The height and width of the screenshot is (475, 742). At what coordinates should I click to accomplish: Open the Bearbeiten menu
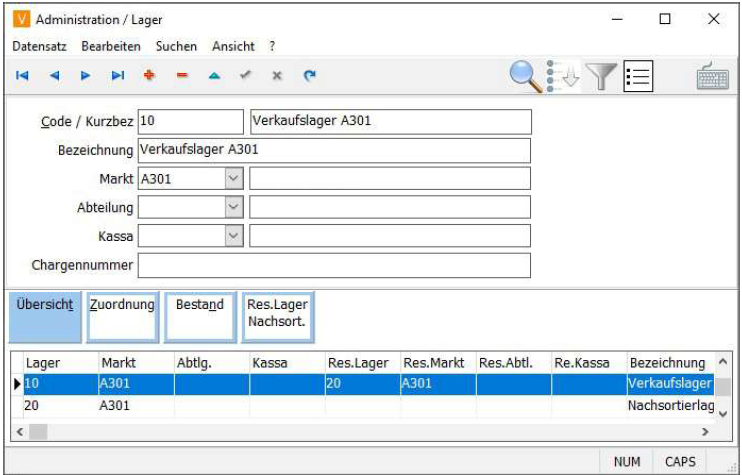pos(112,46)
